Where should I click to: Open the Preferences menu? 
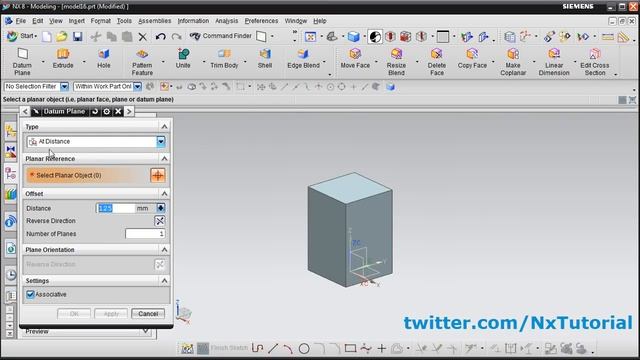click(261, 21)
